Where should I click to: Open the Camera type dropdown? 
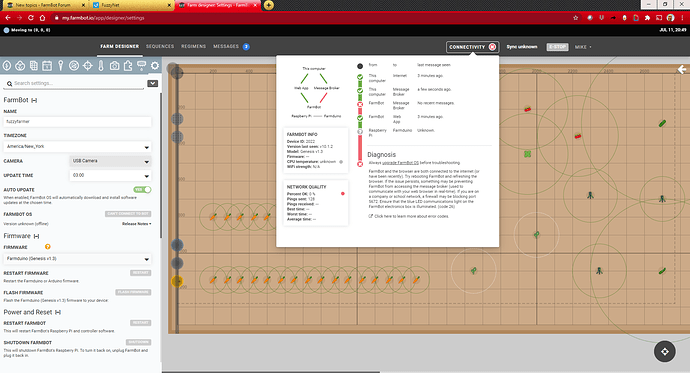[x=110, y=161]
